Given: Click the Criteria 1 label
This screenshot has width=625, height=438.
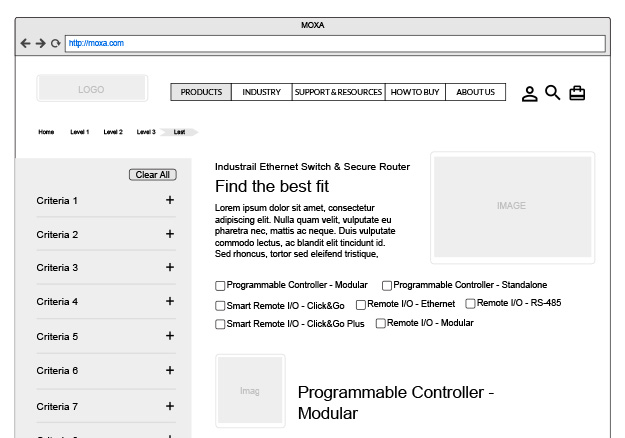Looking at the screenshot, I should tap(57, 200).
